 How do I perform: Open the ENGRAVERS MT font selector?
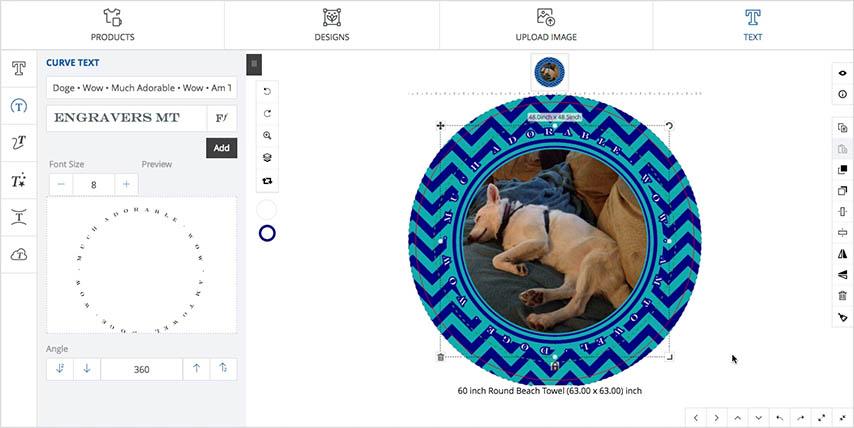(x=126, y=118)
